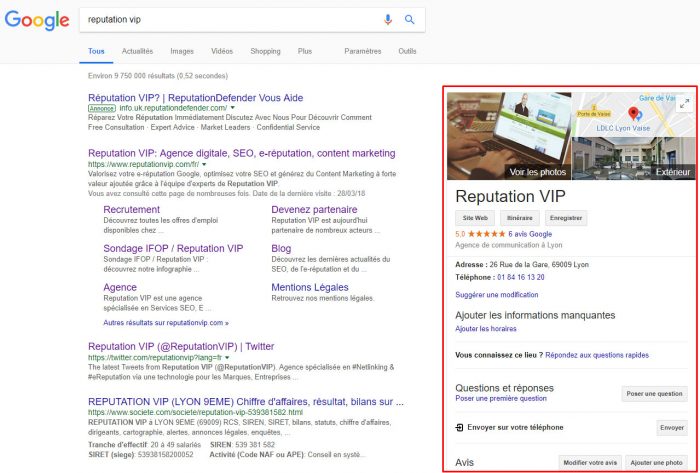Click the Envoyer button
Viewport: 700px width, 473px height.
click(x=671, y=427)
